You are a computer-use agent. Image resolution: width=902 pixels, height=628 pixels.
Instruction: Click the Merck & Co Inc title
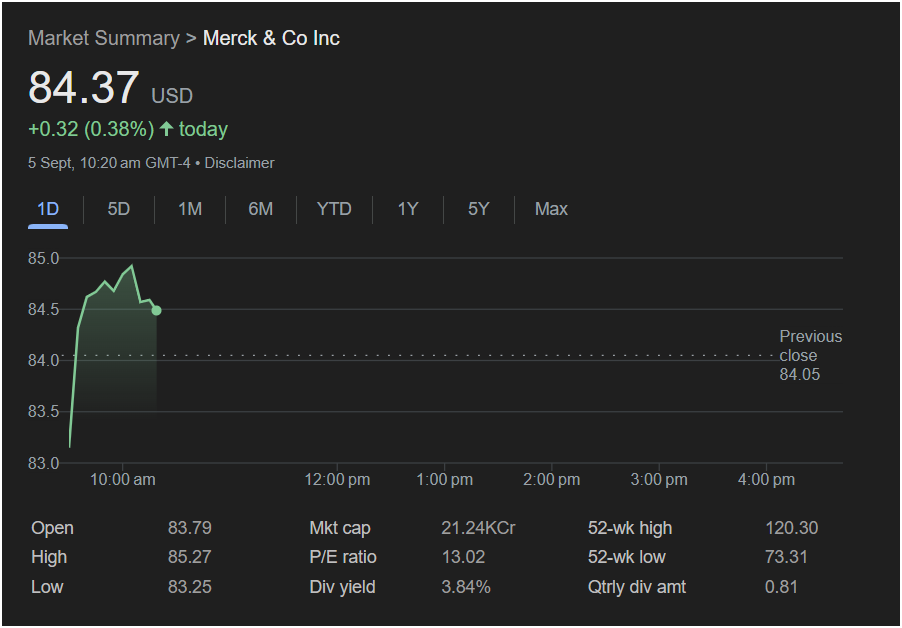[x=272, y=38]
